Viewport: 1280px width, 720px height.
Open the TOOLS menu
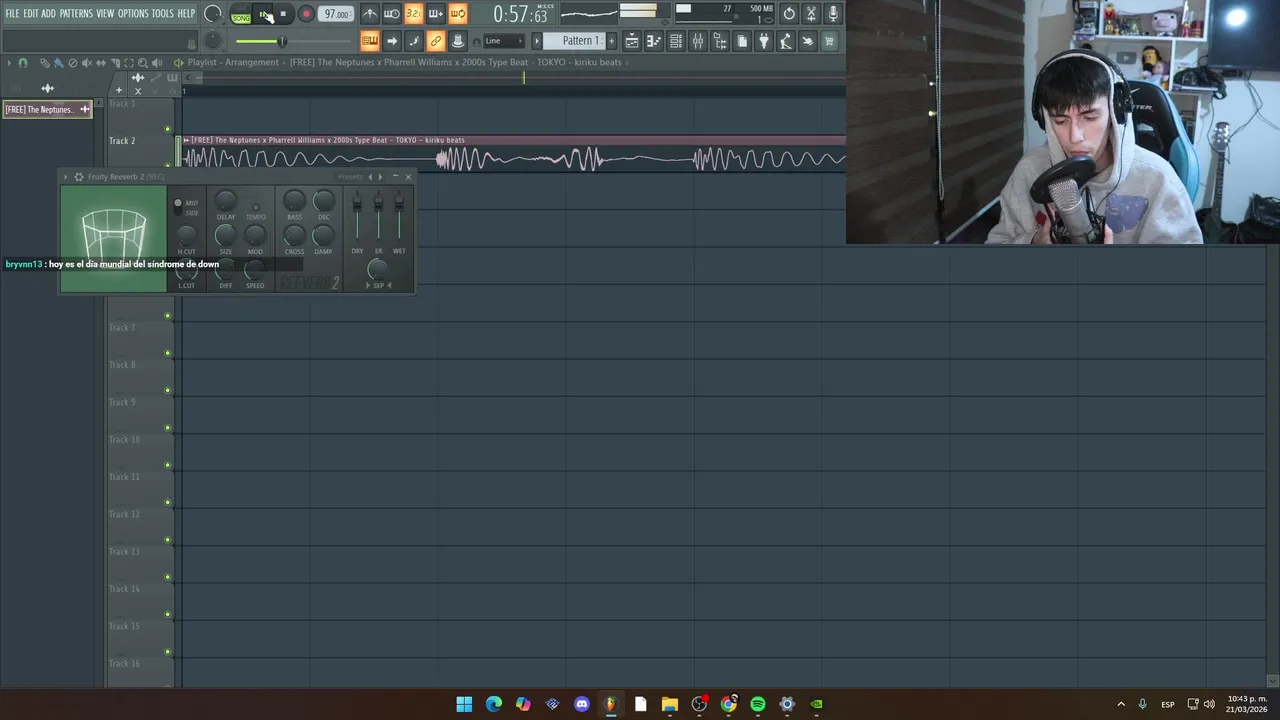[x=162, y=13]
